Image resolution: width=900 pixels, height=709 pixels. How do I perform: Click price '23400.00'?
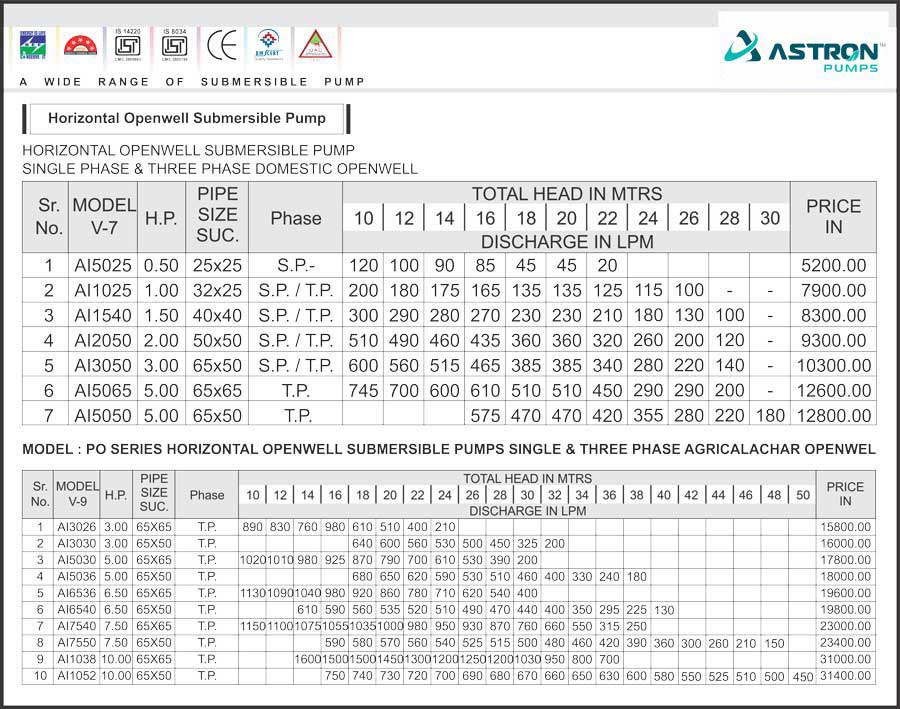click(845, 643)
